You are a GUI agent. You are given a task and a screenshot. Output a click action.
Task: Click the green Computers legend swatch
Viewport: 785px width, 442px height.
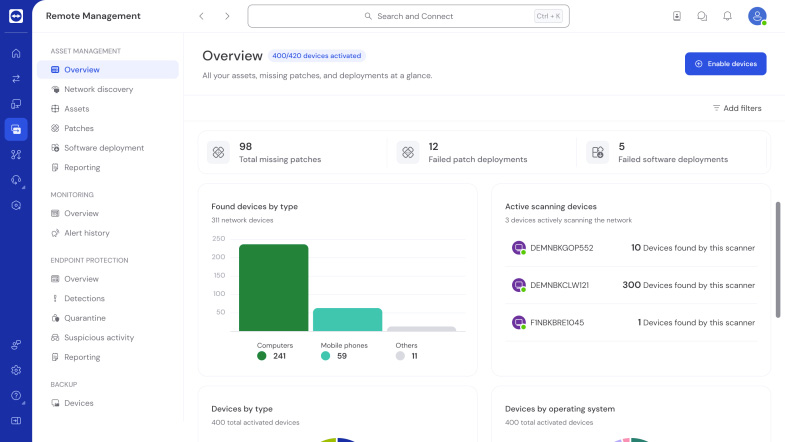[x=262, y=356]
